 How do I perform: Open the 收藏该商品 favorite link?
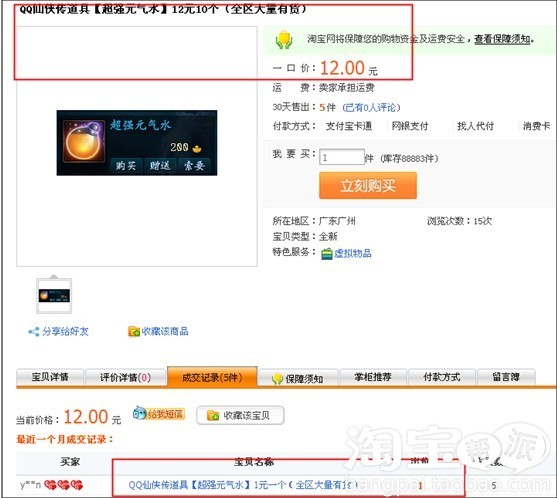pyautogui.click(x=165, y=331)
